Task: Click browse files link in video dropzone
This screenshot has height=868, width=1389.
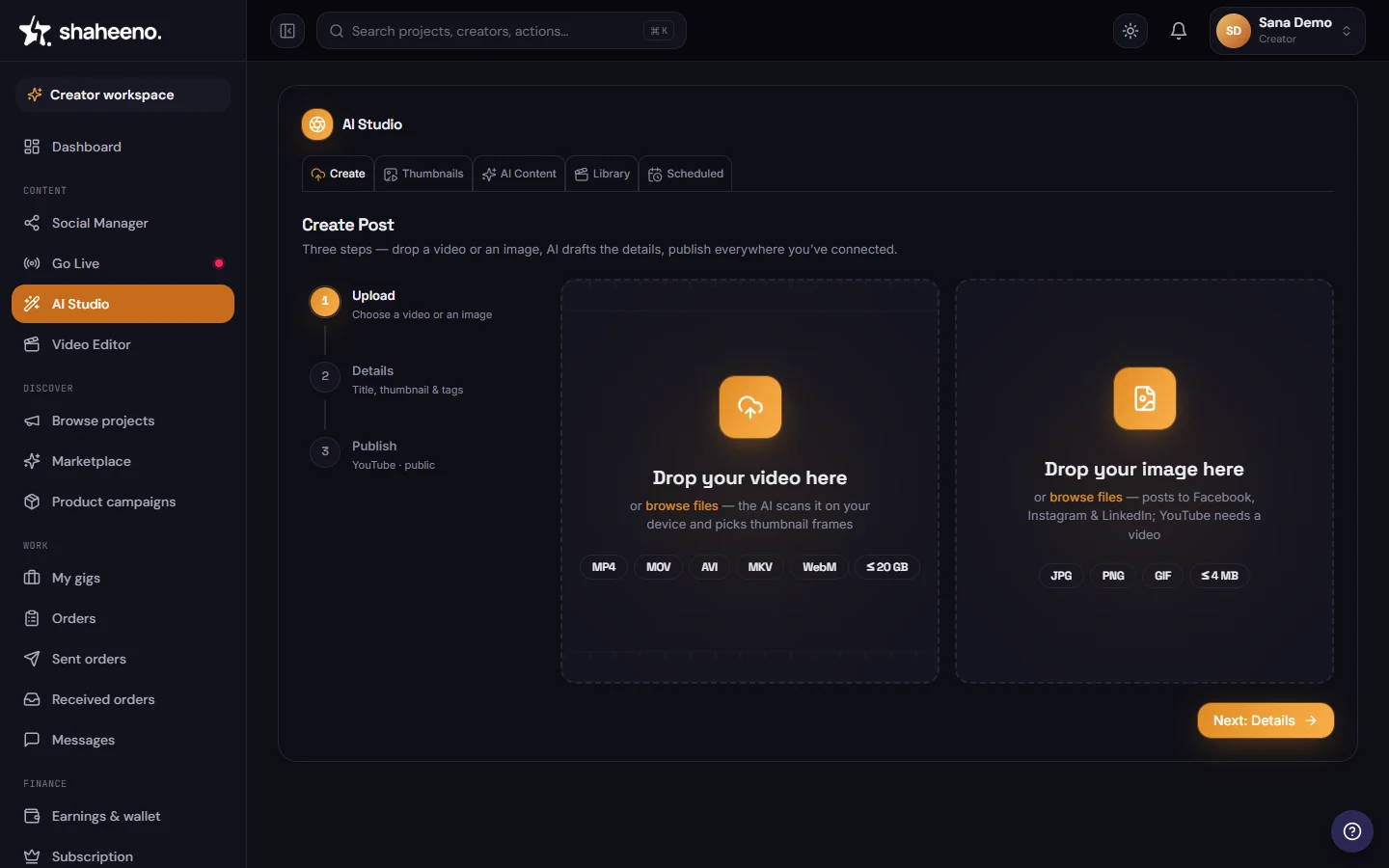Action: click(x=682, y=505)
